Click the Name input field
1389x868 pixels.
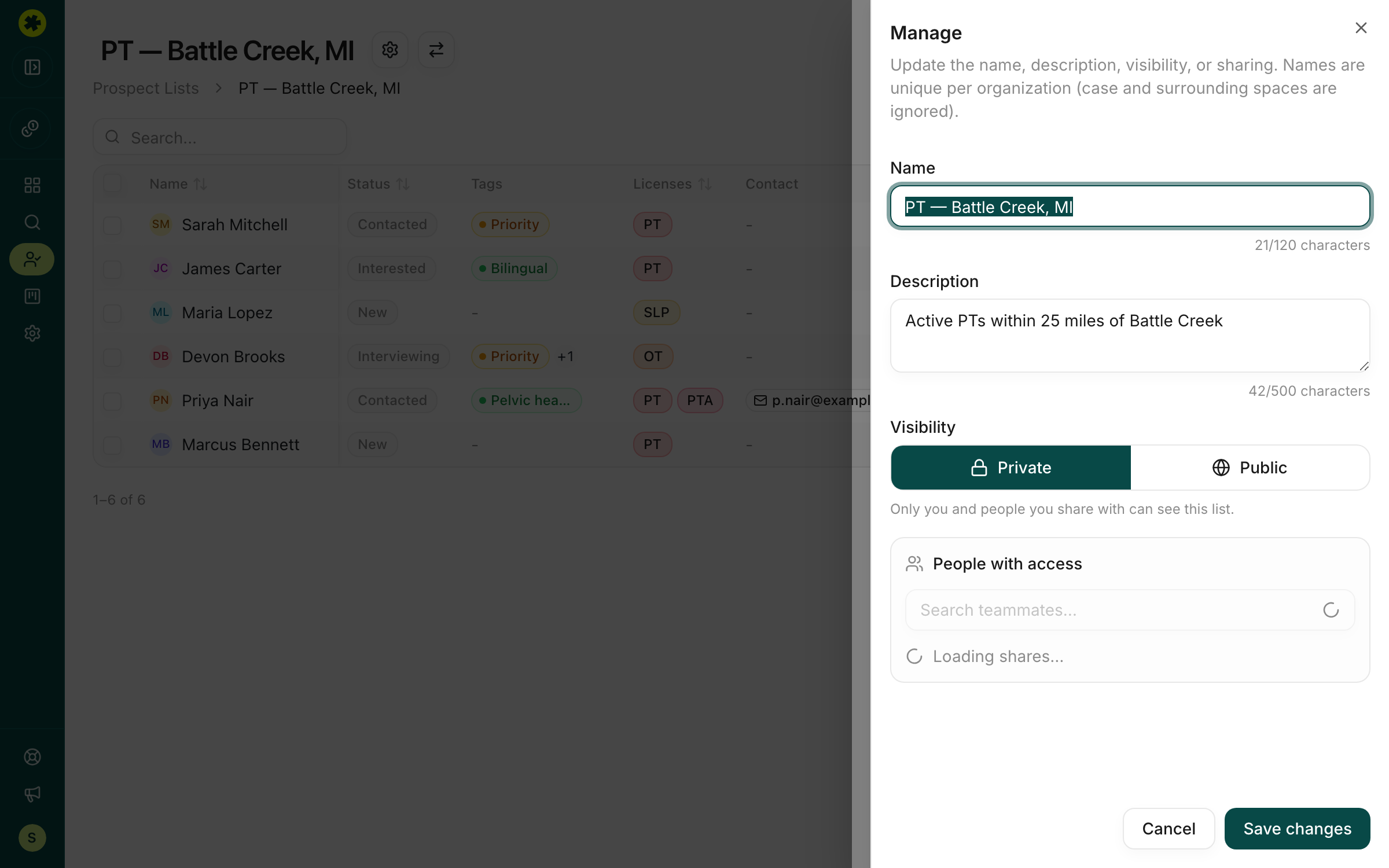(x=1130, y=207)
